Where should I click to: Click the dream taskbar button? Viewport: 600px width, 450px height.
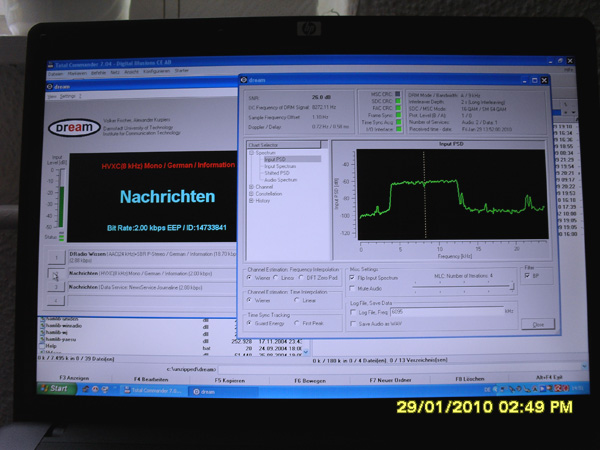pyautogui.click(x=223, y=392)
